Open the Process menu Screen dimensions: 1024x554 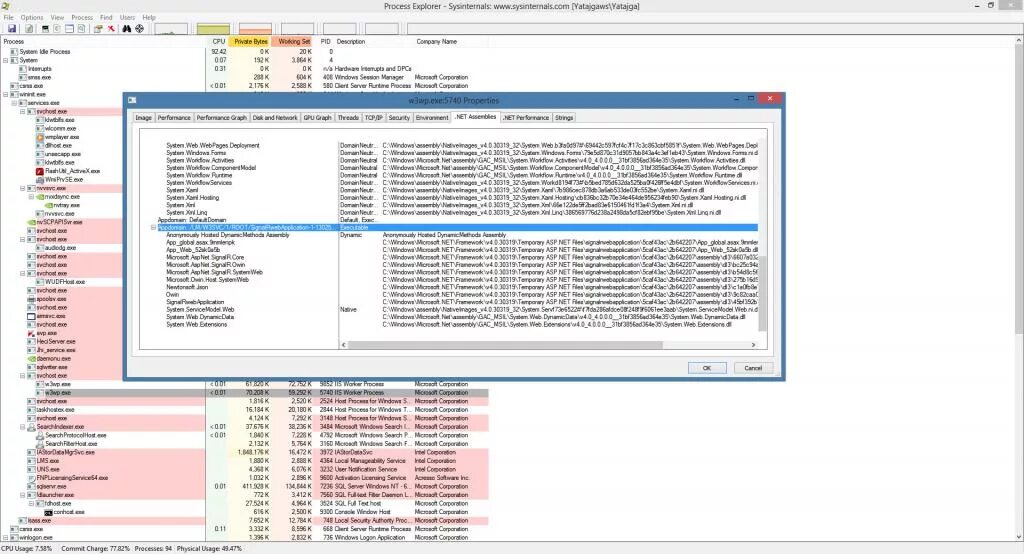(82, 18)
